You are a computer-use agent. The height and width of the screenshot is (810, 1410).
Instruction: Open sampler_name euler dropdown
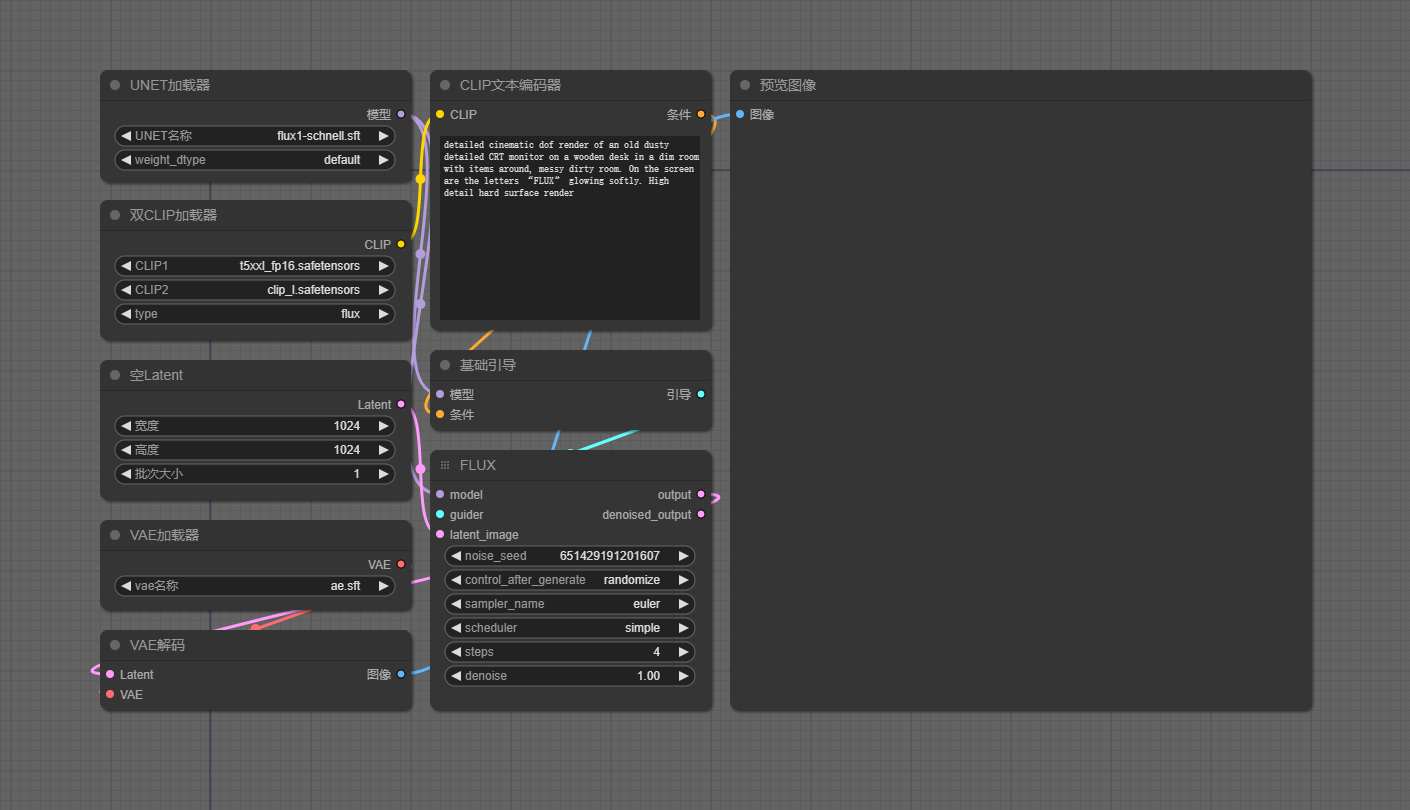coord(570,604)
